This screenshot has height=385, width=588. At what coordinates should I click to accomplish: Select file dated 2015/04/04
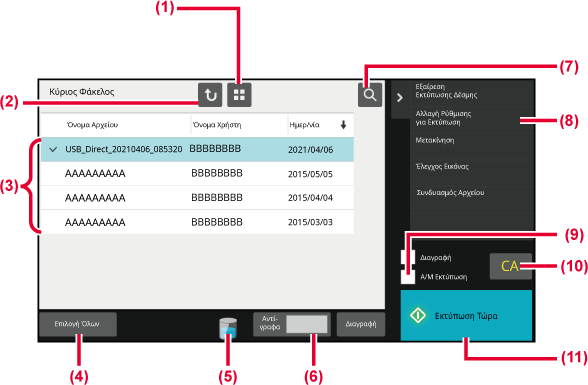197,198
